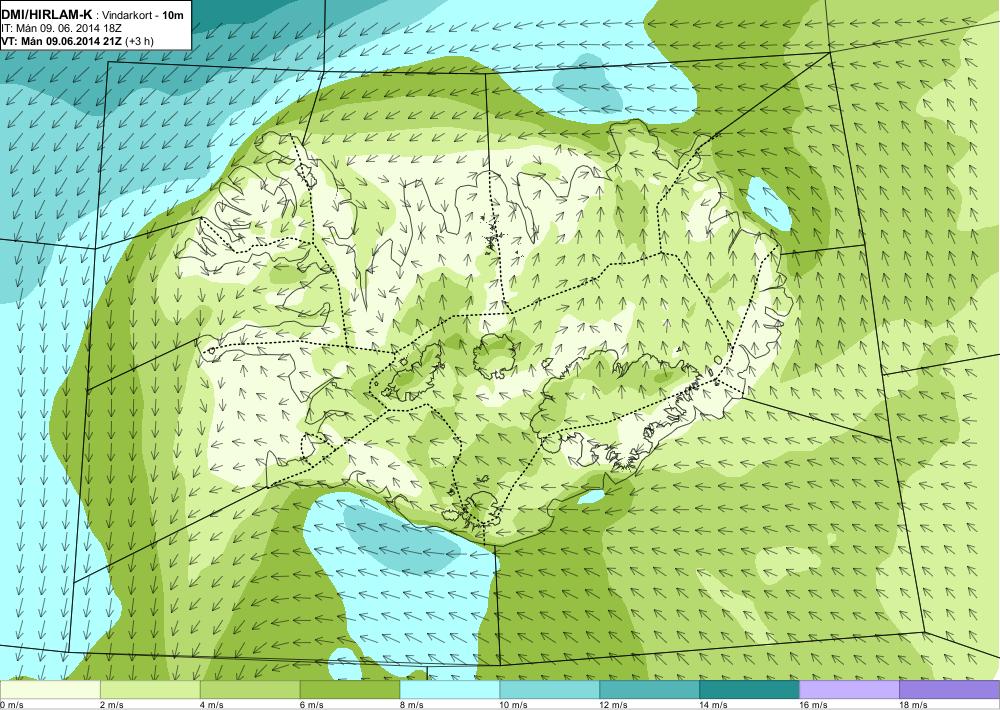Pick the 10–12 m/s legend swatch

pos(550,690)
